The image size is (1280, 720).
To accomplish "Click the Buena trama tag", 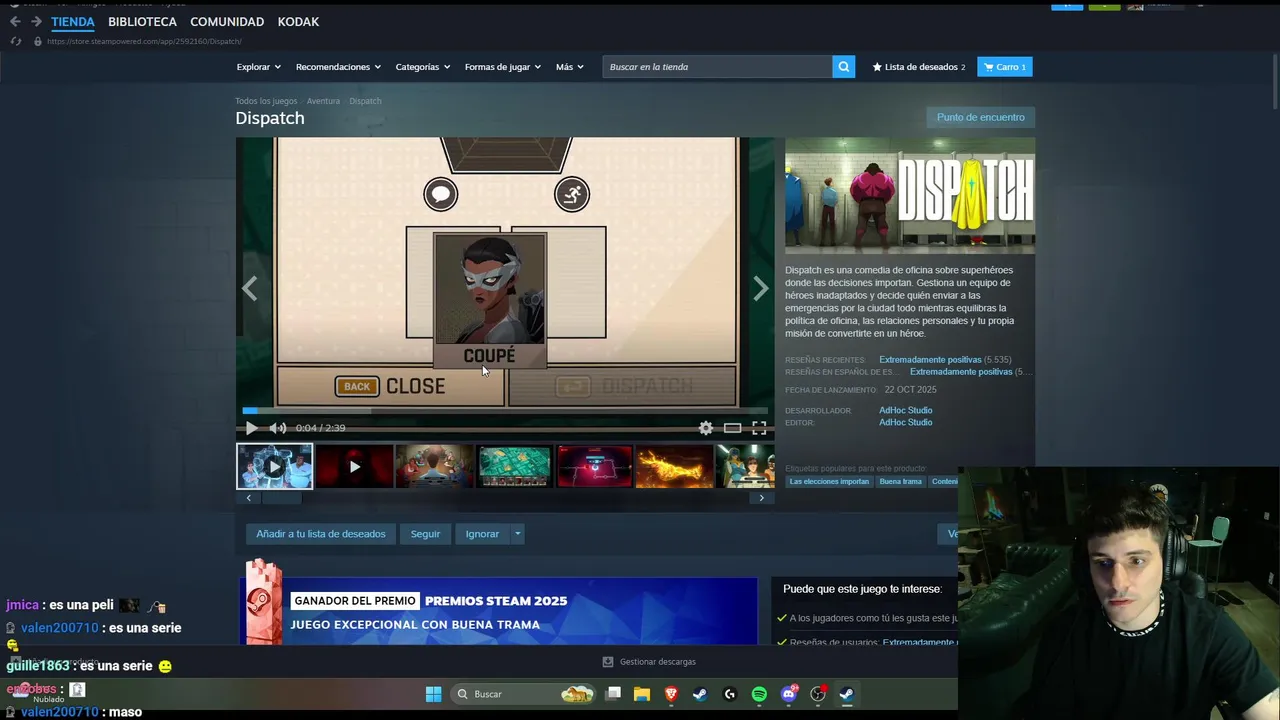I will (900, 481).
